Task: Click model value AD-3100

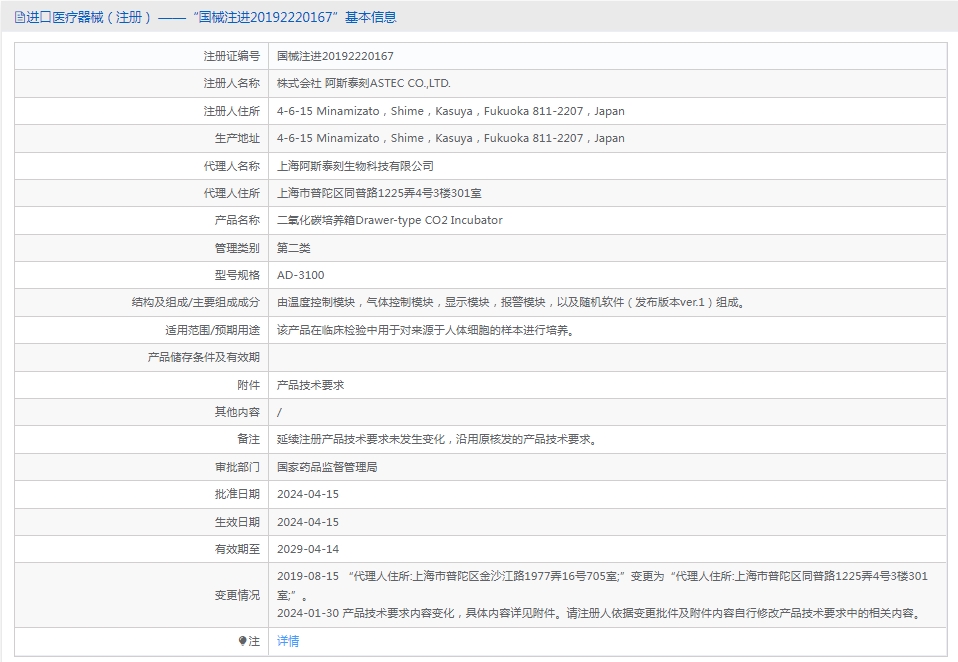Action: pyautogui.click(x=301, y=275)
